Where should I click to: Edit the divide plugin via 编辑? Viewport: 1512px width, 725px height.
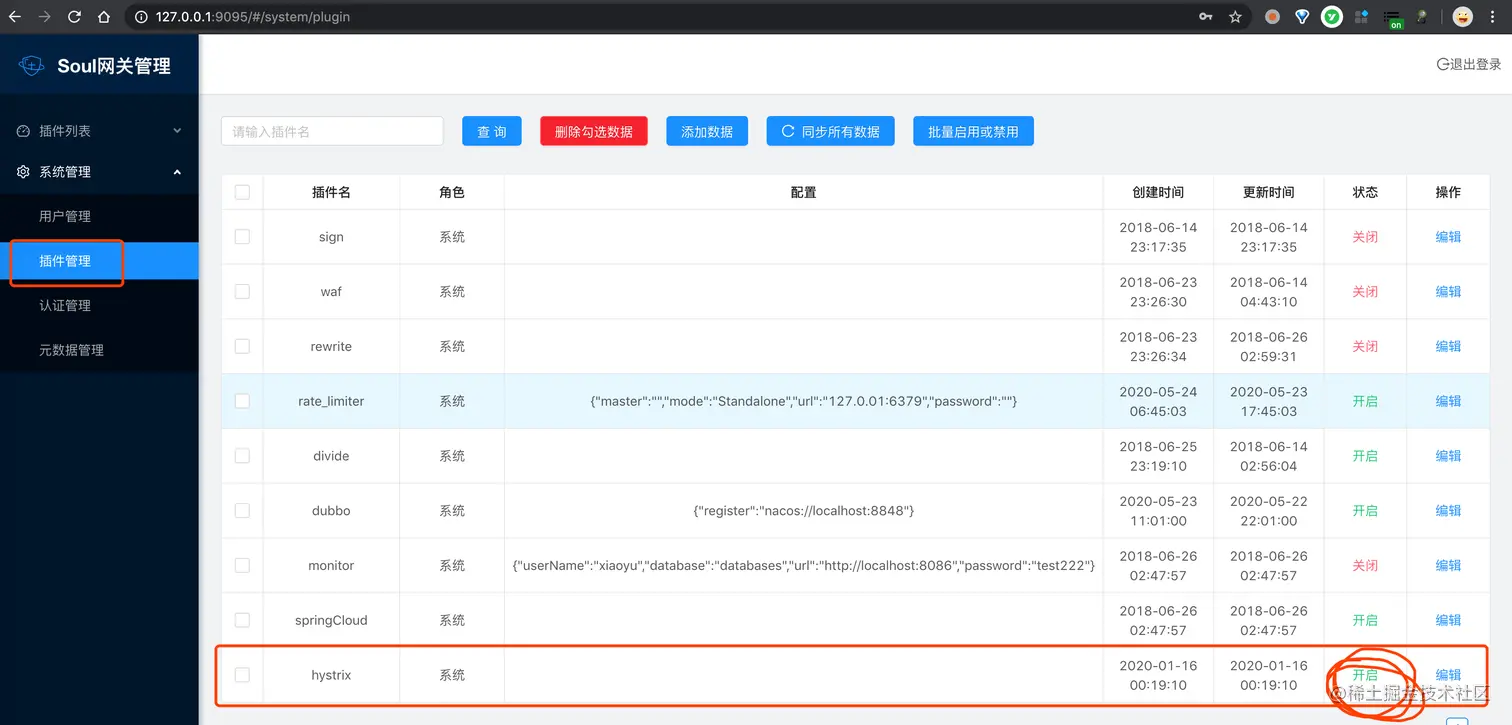(x=1448, y=456)
